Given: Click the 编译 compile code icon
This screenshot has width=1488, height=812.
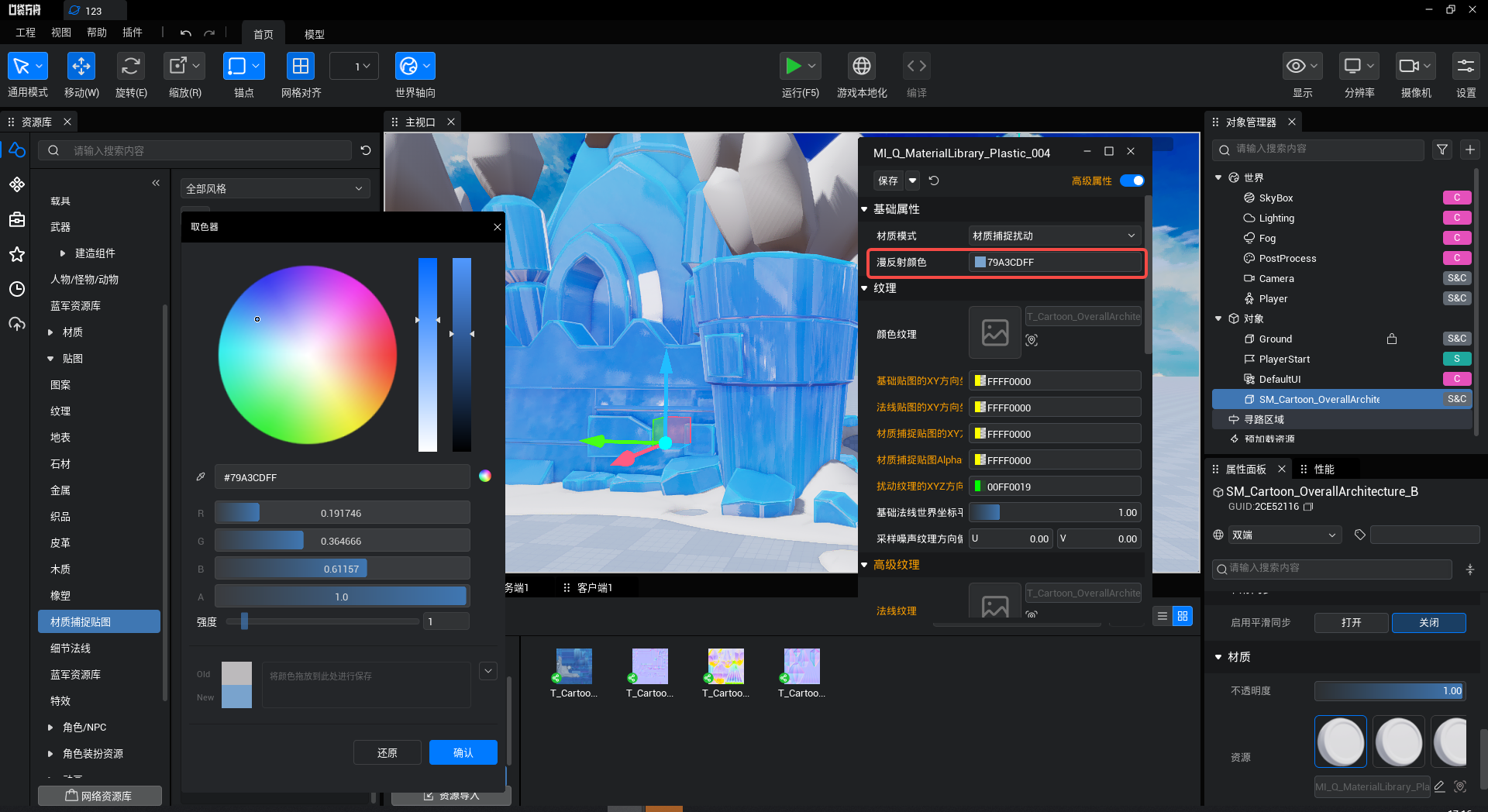Looking at the screenshot, I should click(917, 67).
